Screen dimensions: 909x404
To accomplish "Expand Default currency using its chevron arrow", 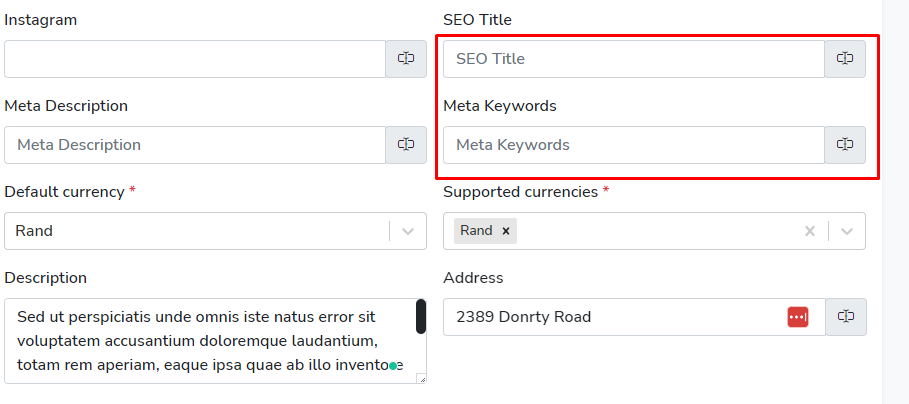I will tap(408, 231).
